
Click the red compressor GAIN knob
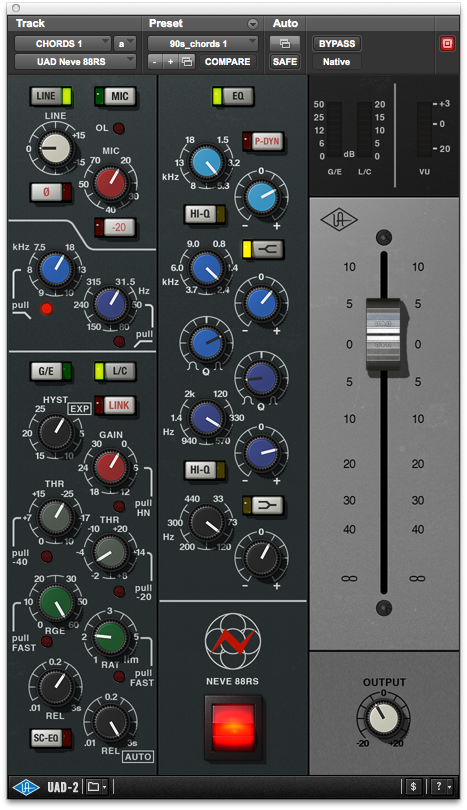[x=111, y=466]
